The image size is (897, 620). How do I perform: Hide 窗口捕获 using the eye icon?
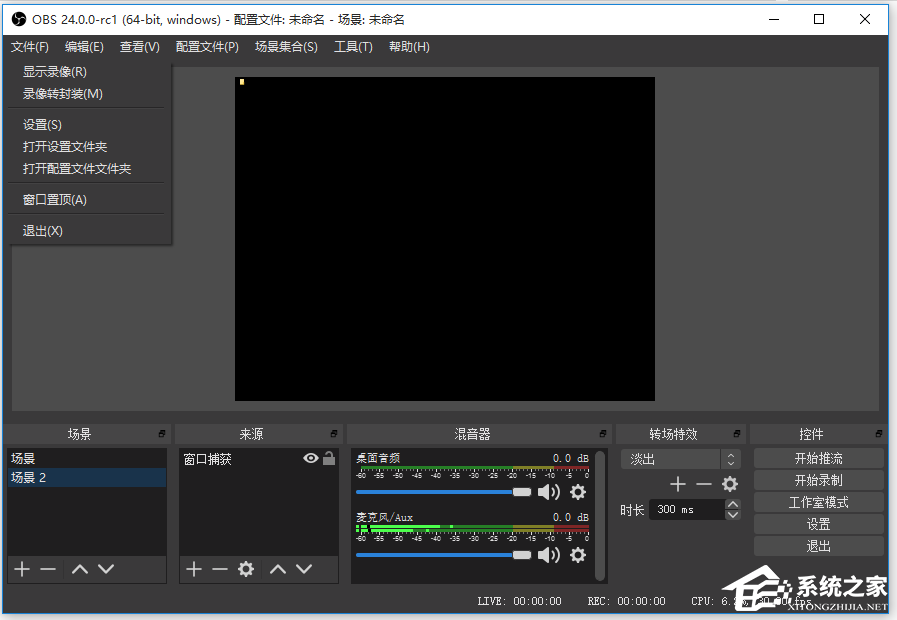311,458
